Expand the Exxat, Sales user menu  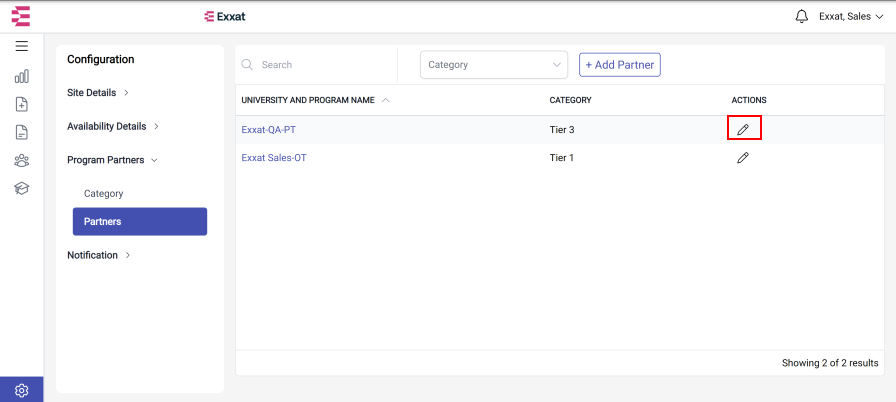click(851, 17)
